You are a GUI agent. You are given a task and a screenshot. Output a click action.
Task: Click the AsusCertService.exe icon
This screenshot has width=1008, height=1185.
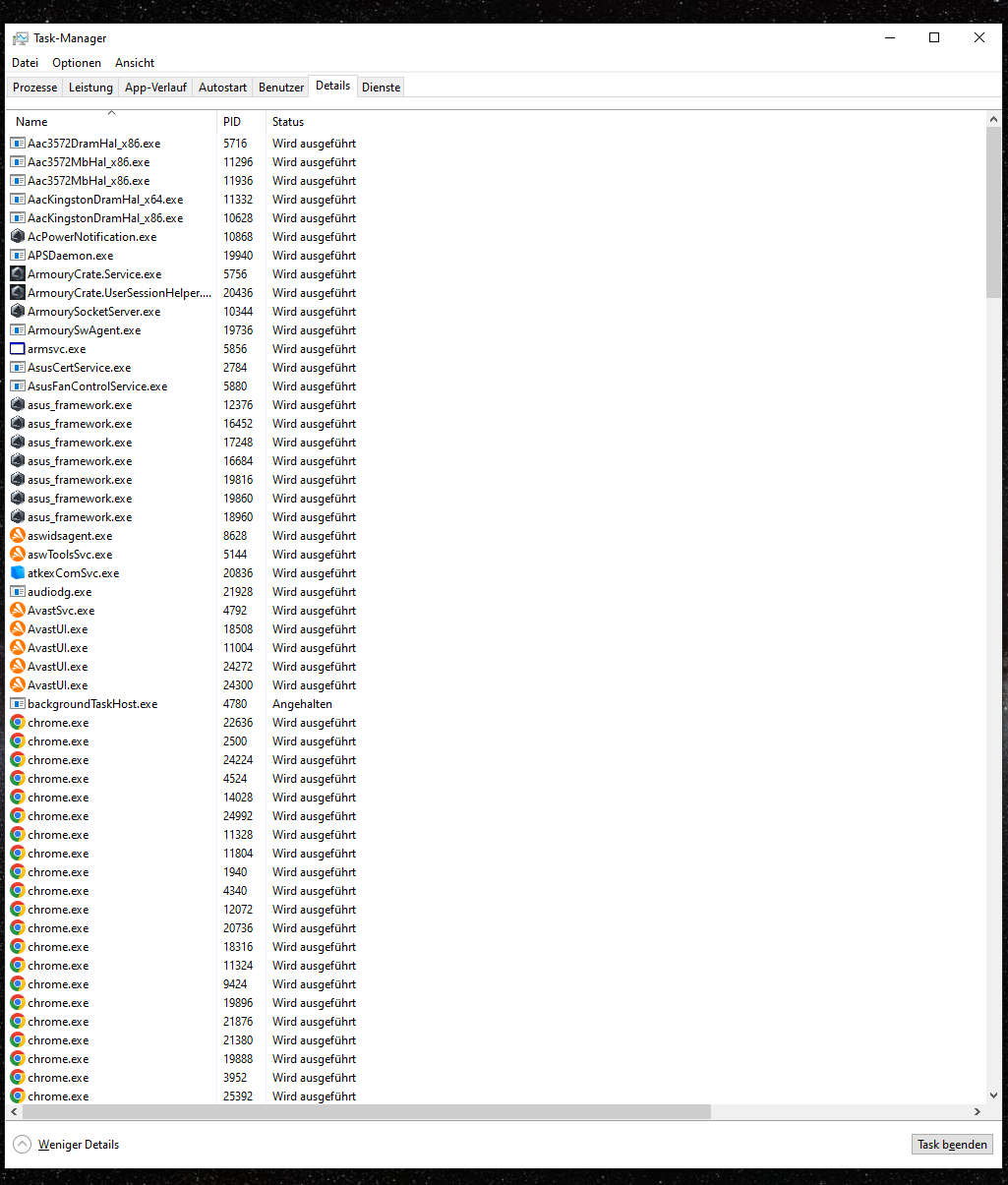click(18, 368)
